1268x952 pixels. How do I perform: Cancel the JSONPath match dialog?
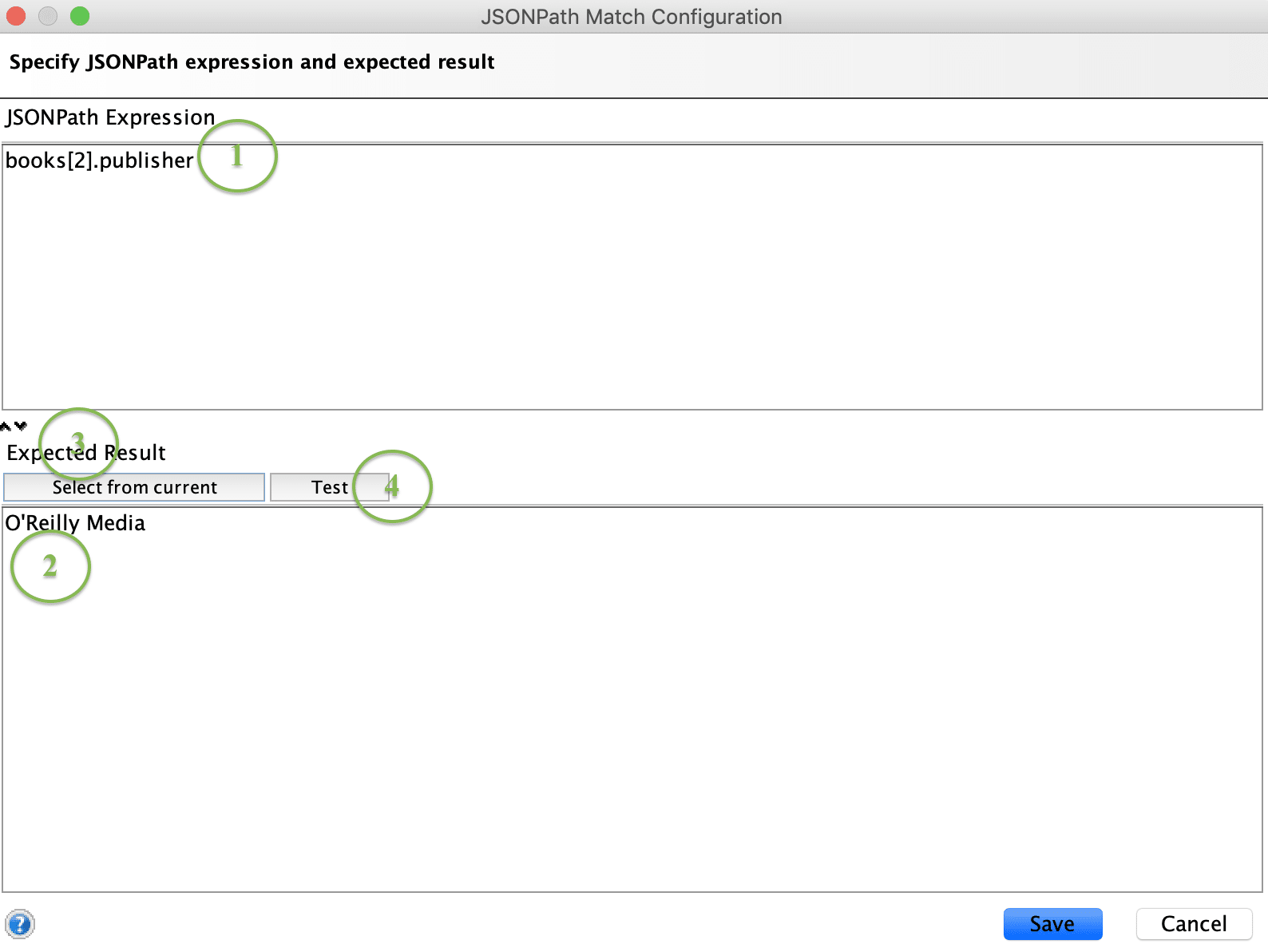(x=1193, y=924)
